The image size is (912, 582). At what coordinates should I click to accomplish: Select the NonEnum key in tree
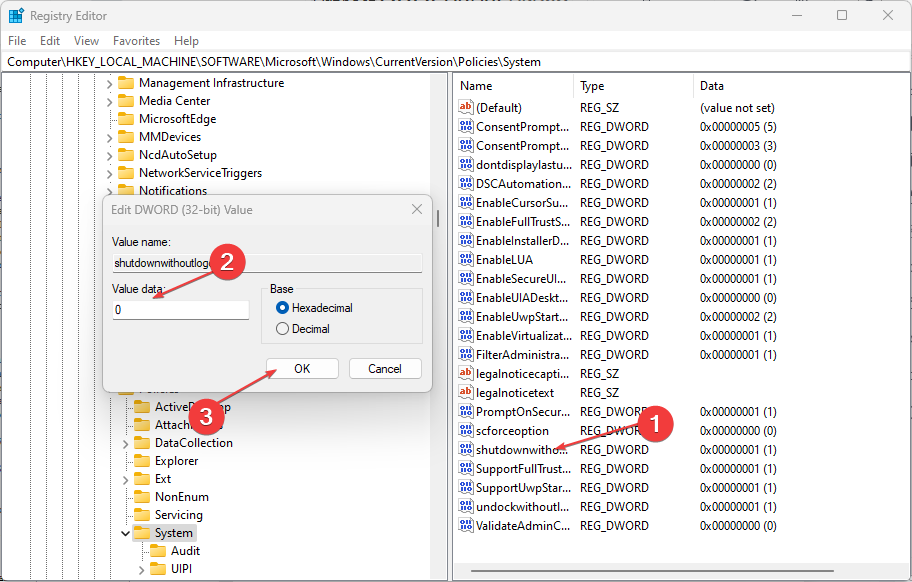[x=181, y=497]
